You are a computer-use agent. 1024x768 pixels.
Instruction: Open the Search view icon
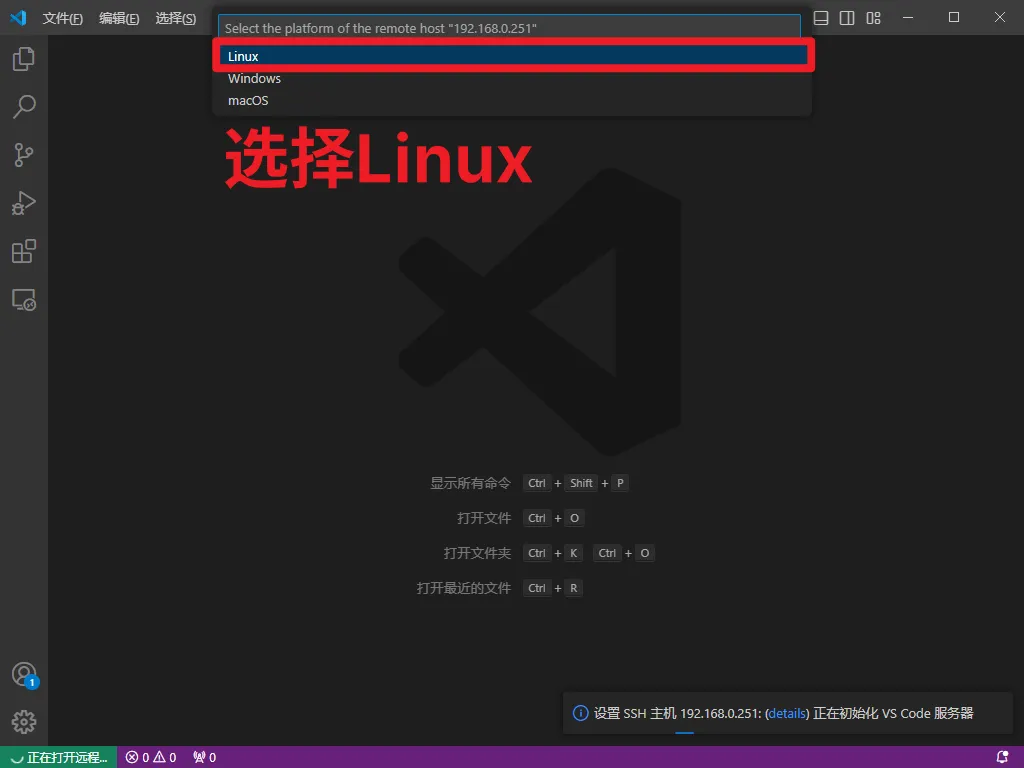click(x=24, y=107)
